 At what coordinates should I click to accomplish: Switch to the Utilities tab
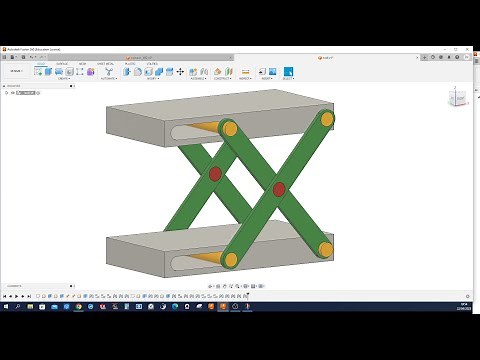point(152,64)
